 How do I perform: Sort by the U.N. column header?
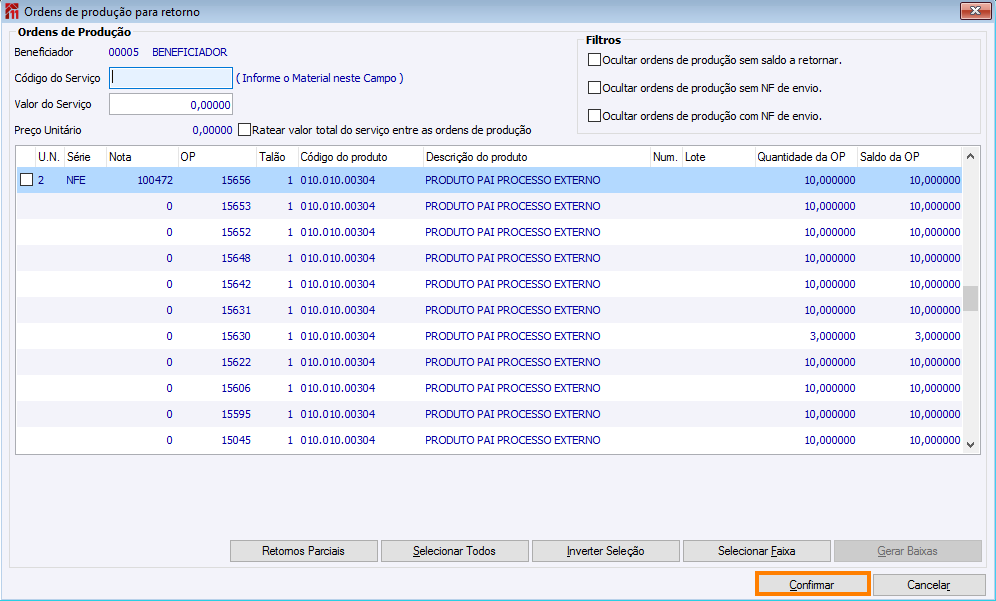tap(48, 157)
